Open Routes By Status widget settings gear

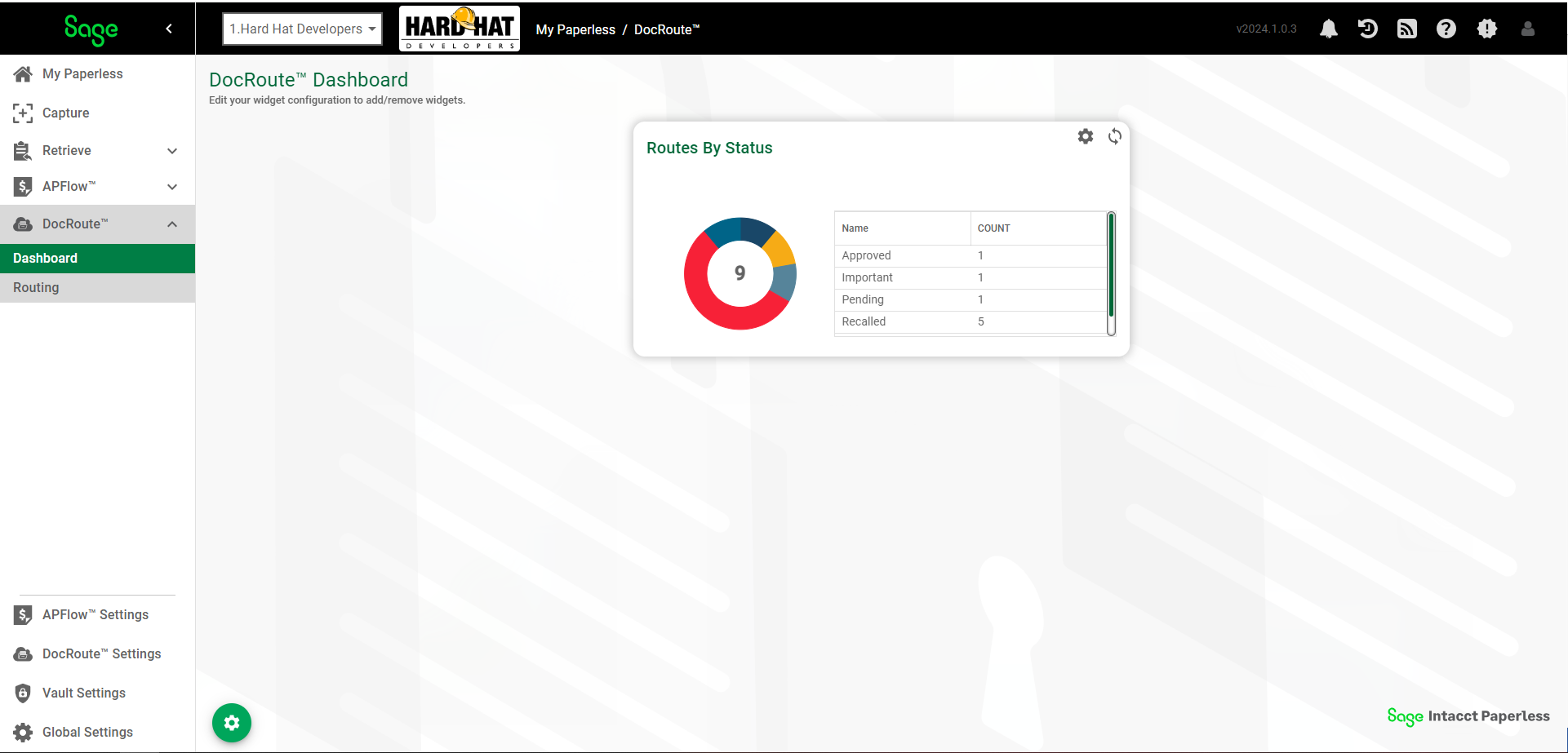[x=1086, y=136]
